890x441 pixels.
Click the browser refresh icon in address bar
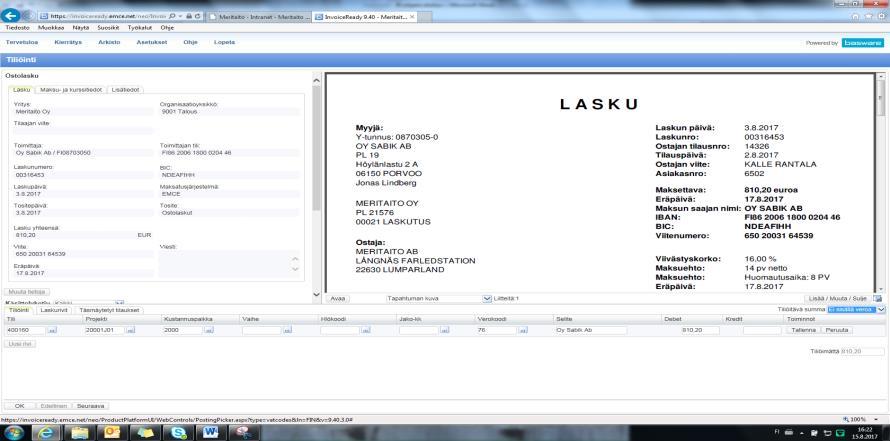tap(197, 16)
